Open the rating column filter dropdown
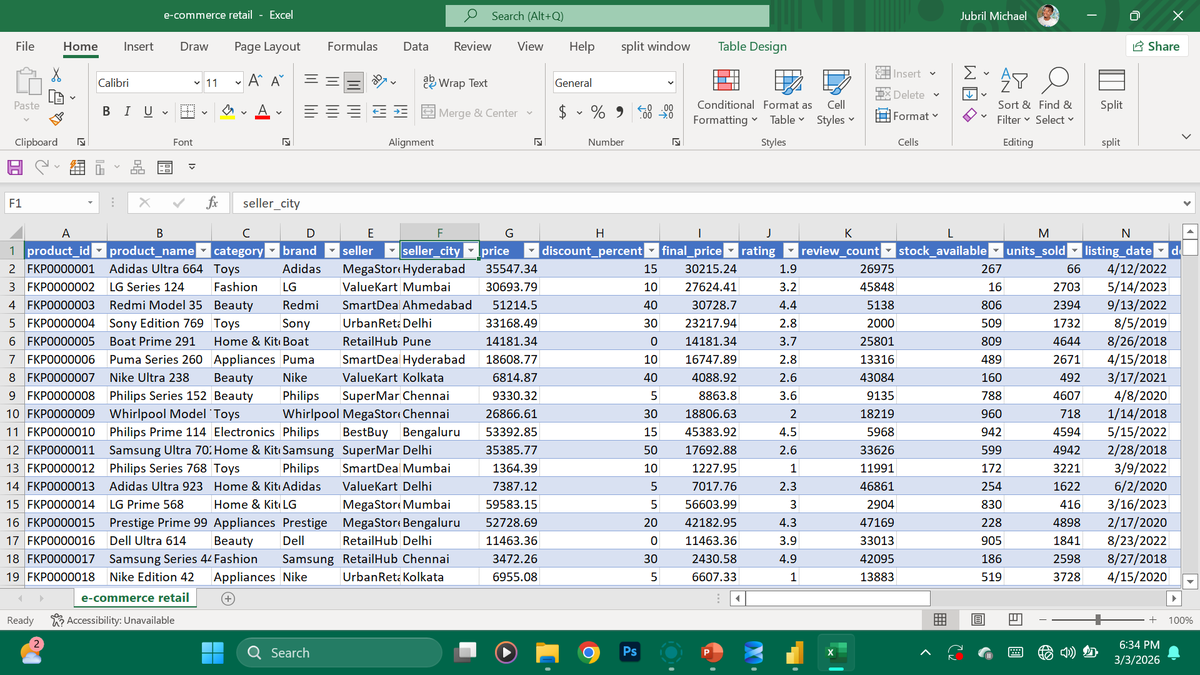This screenshot has height=675, width=1200. pos(790,251)
